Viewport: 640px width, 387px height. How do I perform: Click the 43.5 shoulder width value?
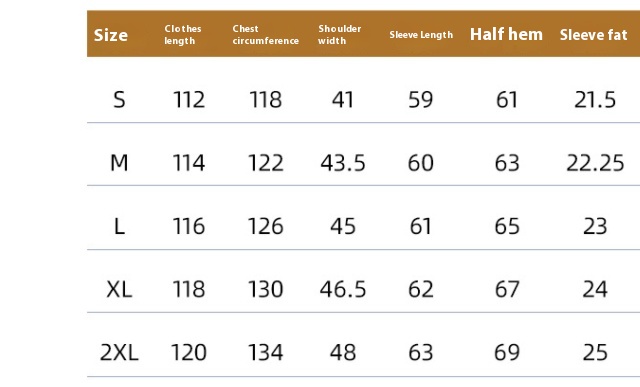[x=343, y=163]
